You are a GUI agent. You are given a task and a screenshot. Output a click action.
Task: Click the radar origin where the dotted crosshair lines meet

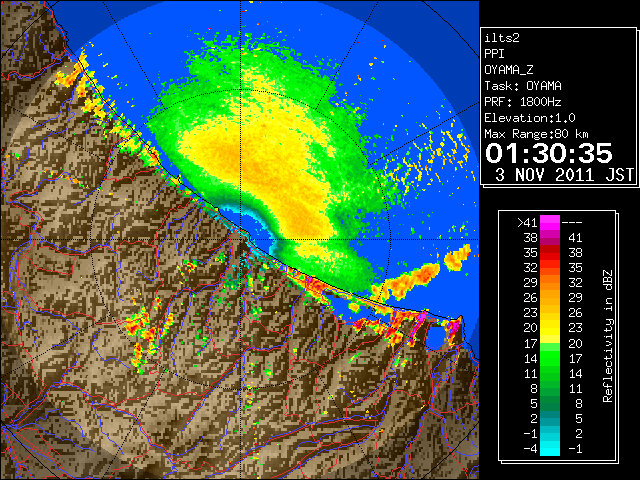(x=241, y=240)
